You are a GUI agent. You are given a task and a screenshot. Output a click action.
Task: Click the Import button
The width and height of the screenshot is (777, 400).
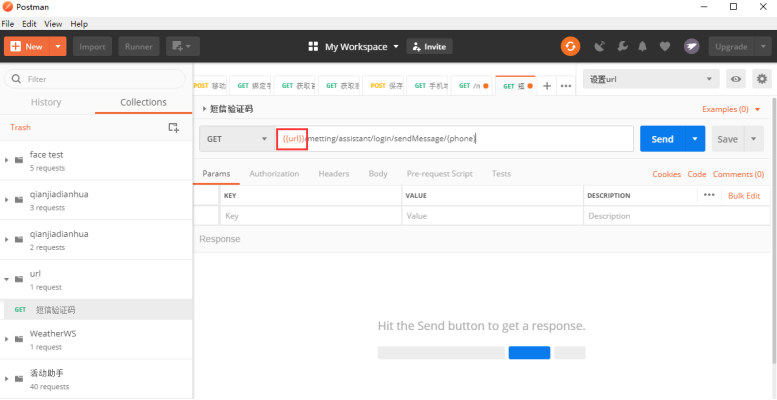tap(93, 47)
